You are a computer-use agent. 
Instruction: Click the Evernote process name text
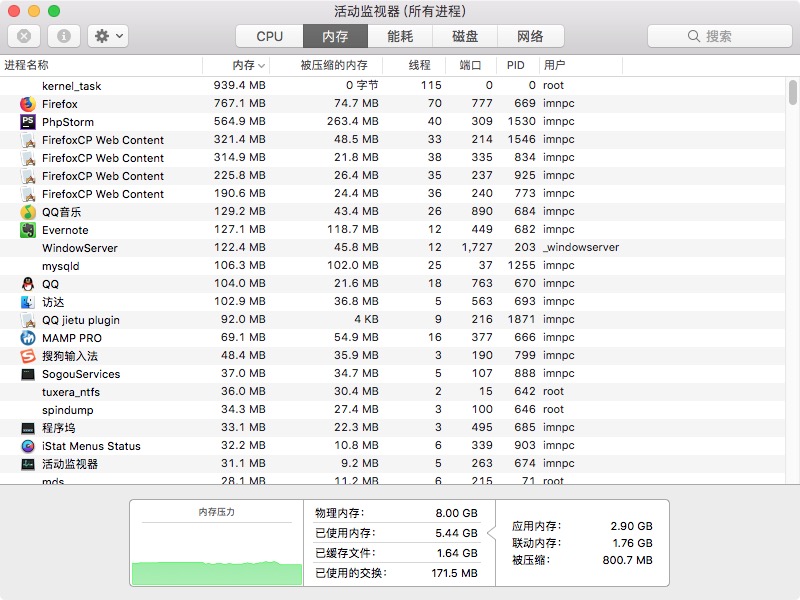click(x=65, y=230)
